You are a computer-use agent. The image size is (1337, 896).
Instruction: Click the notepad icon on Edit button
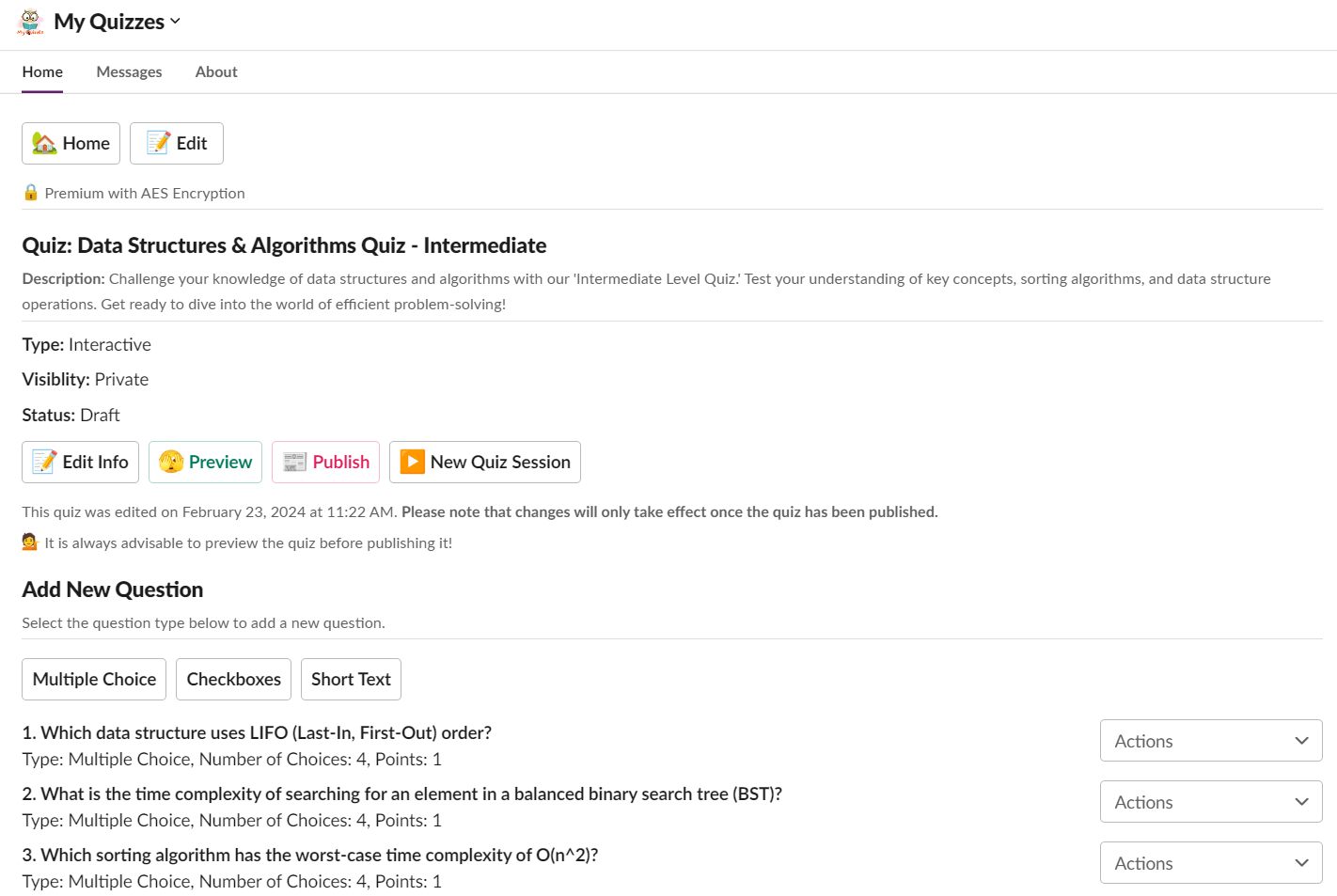pyautogui.click(x=158, y=143)
